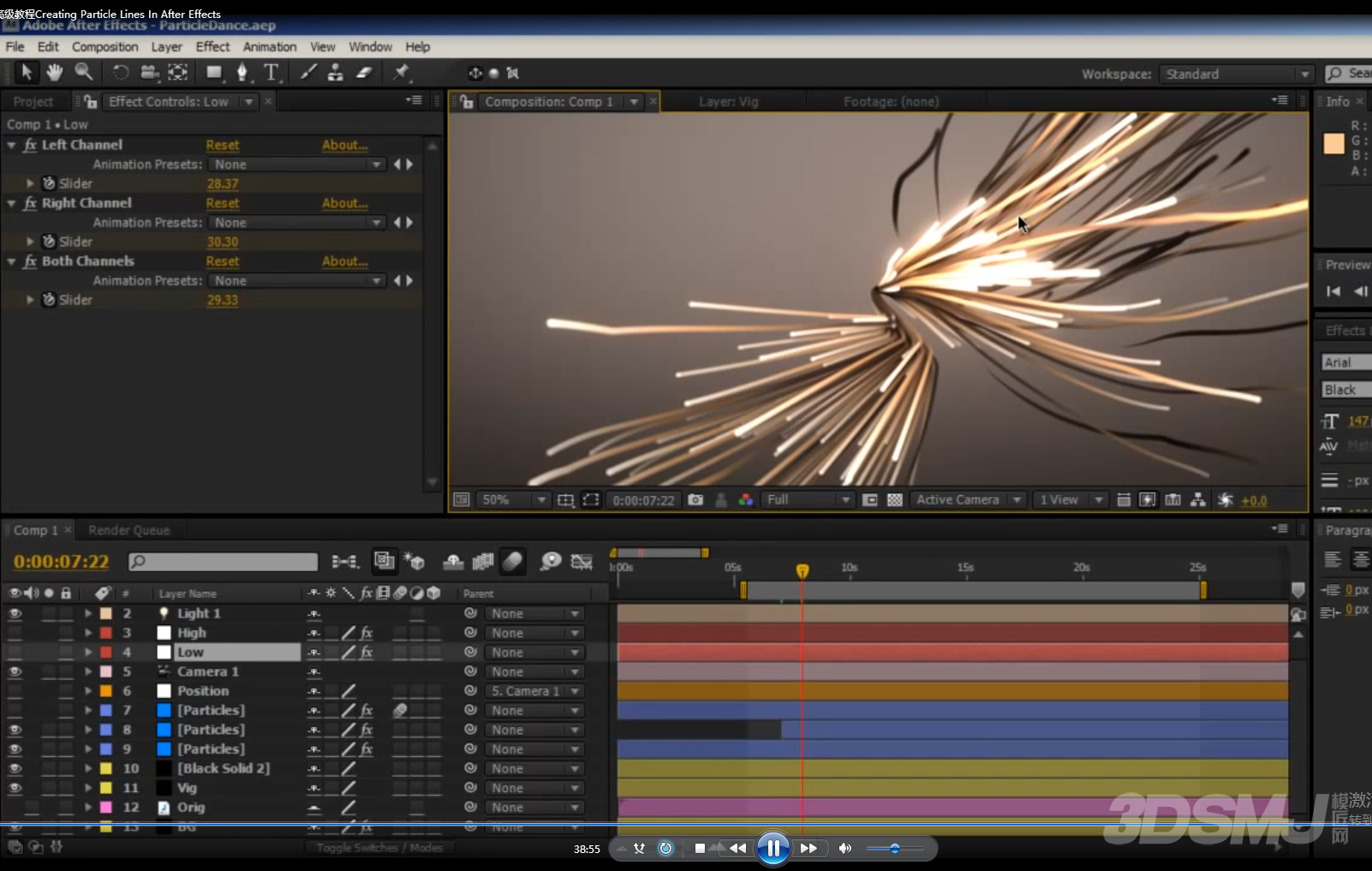Click Right Channel Slider value 30.30
Screen dimensions: 1372x871
point(223,242)
